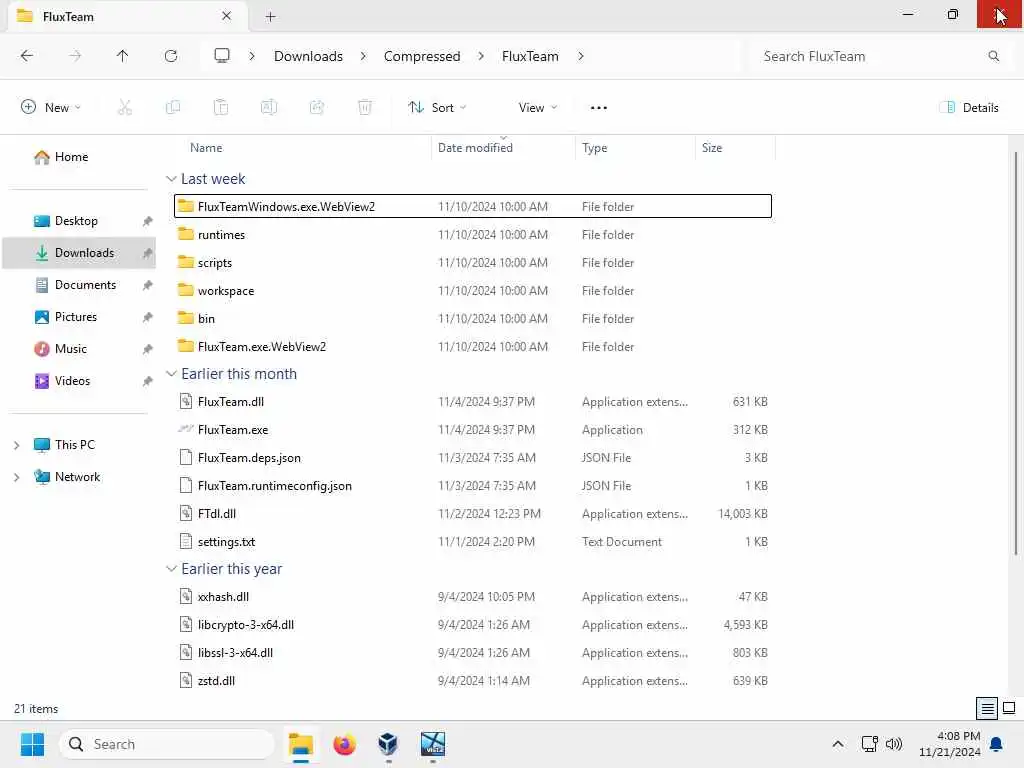Click the taskbar Search box
The height and width of the screenshot is (768, 1024).
(167, 744)
